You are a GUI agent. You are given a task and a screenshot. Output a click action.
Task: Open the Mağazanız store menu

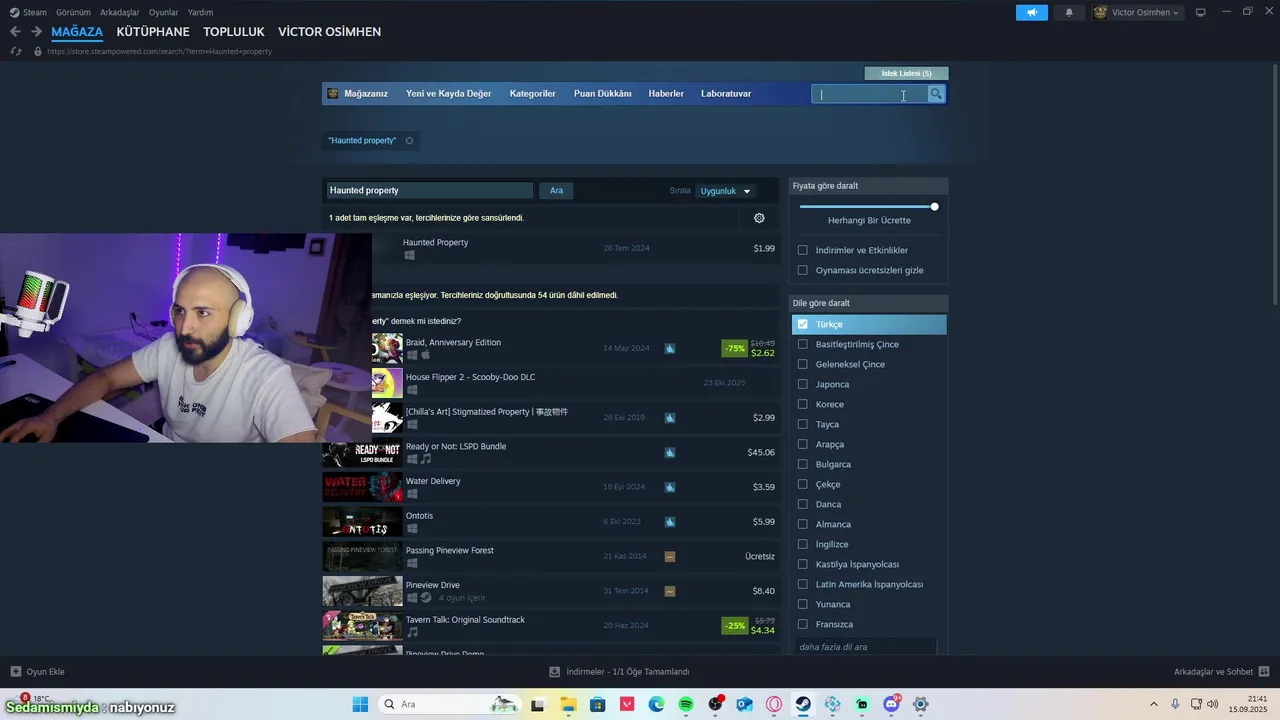pyautogui.click(x=366, y=94)
